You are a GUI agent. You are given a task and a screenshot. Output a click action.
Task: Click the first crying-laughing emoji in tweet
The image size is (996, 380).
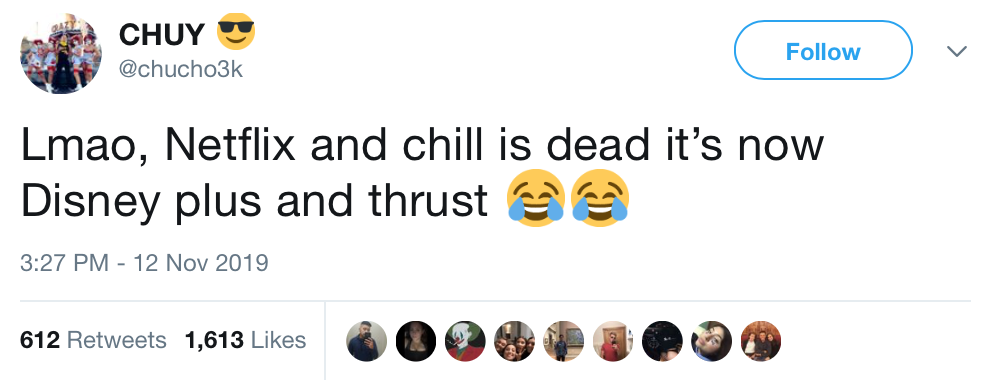click(x=536, y=198)
